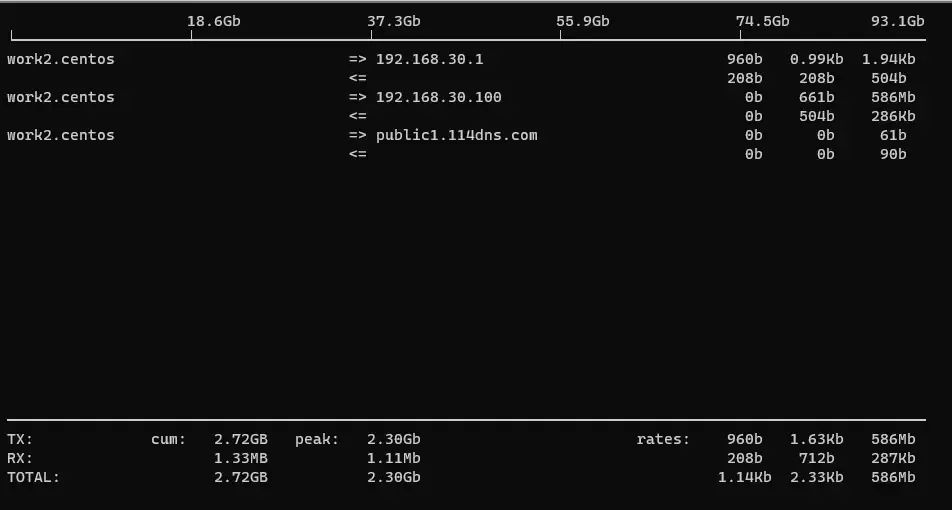Click the 1.11Mb peak RX value

393,458
